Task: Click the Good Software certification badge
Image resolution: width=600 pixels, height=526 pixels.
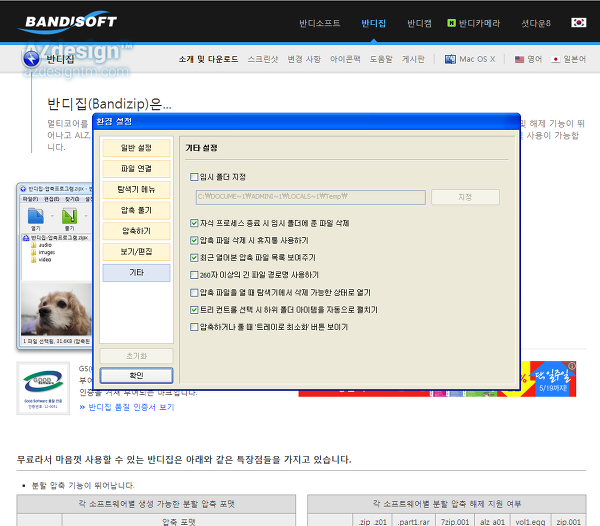Action: tap(43, 388)
